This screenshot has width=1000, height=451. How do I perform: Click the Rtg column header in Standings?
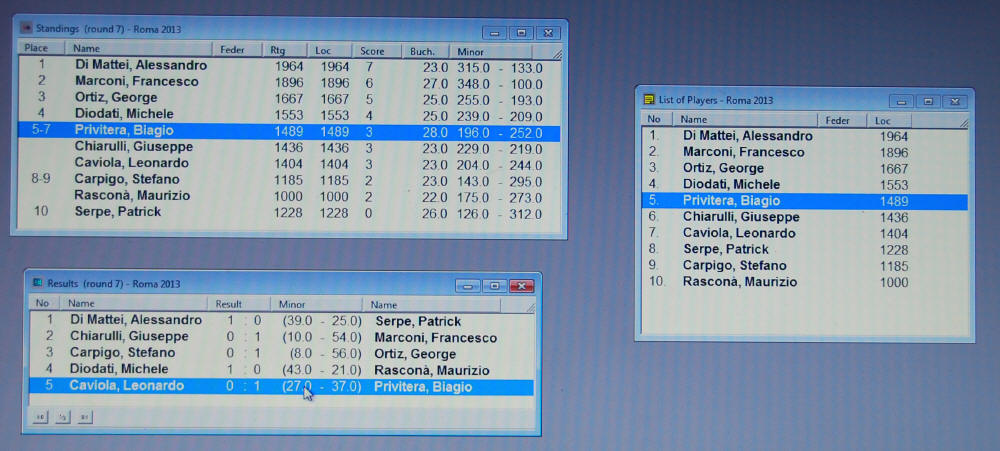(x=285, y=50)
